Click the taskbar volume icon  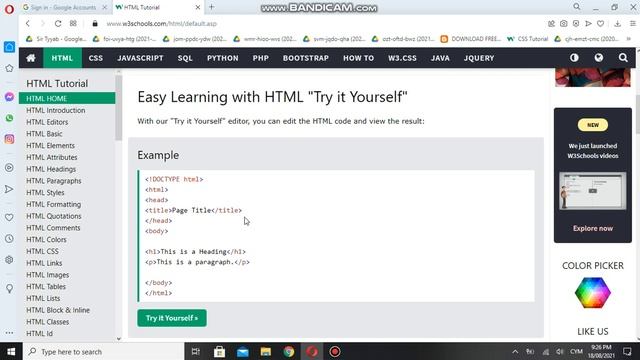[560, 351]
